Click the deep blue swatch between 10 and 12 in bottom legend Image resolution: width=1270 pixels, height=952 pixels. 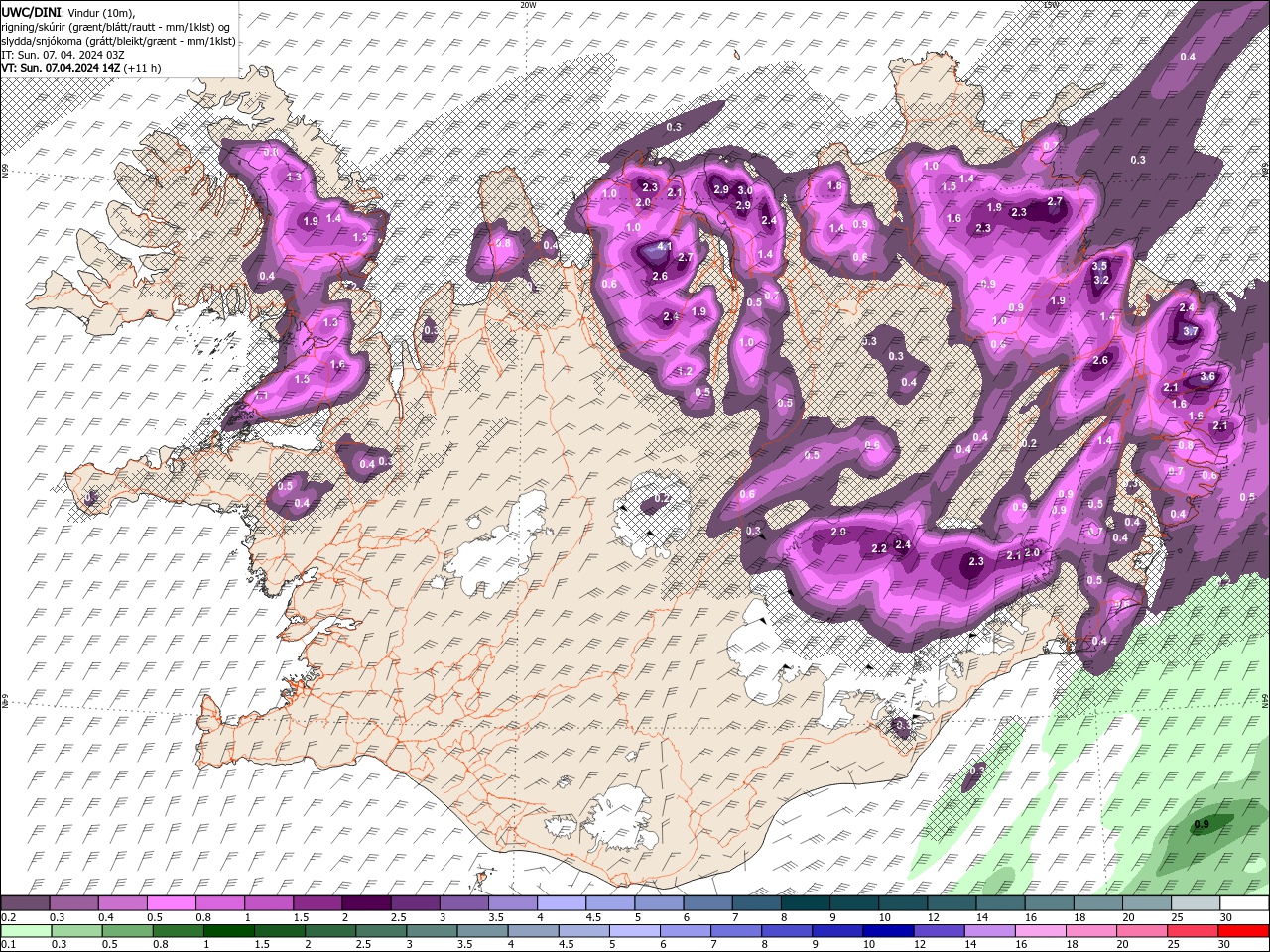887,930
